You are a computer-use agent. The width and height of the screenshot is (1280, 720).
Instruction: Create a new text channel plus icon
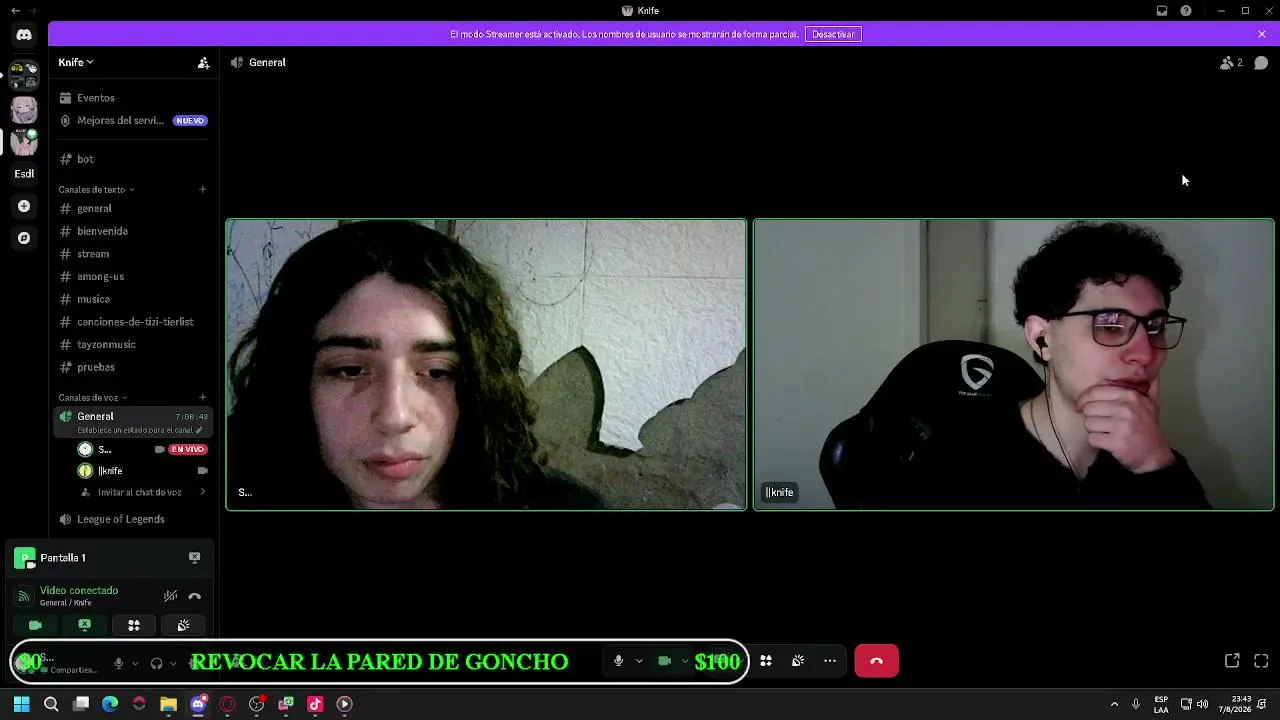click(202, 189)
